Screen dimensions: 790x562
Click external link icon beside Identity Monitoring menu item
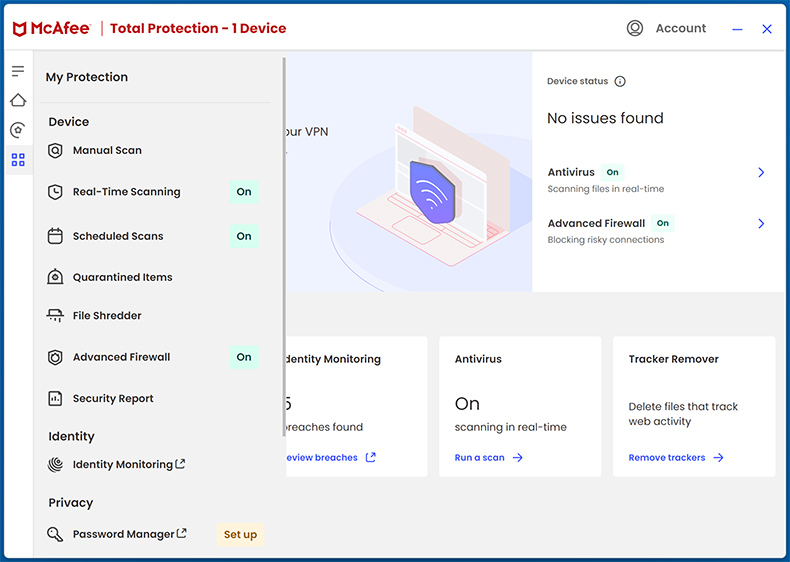pos(180,463)
